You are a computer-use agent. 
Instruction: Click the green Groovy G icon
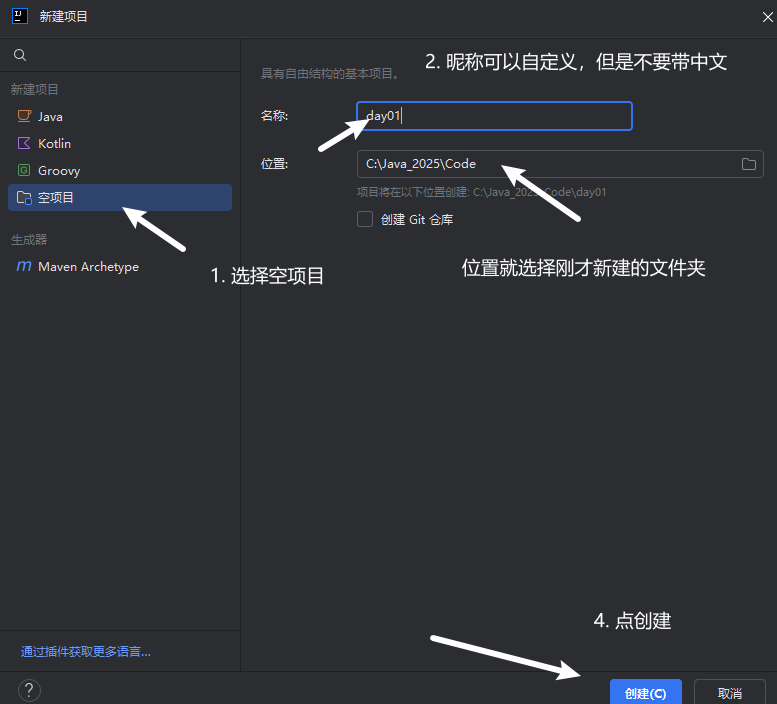click(x=24, y=170)
